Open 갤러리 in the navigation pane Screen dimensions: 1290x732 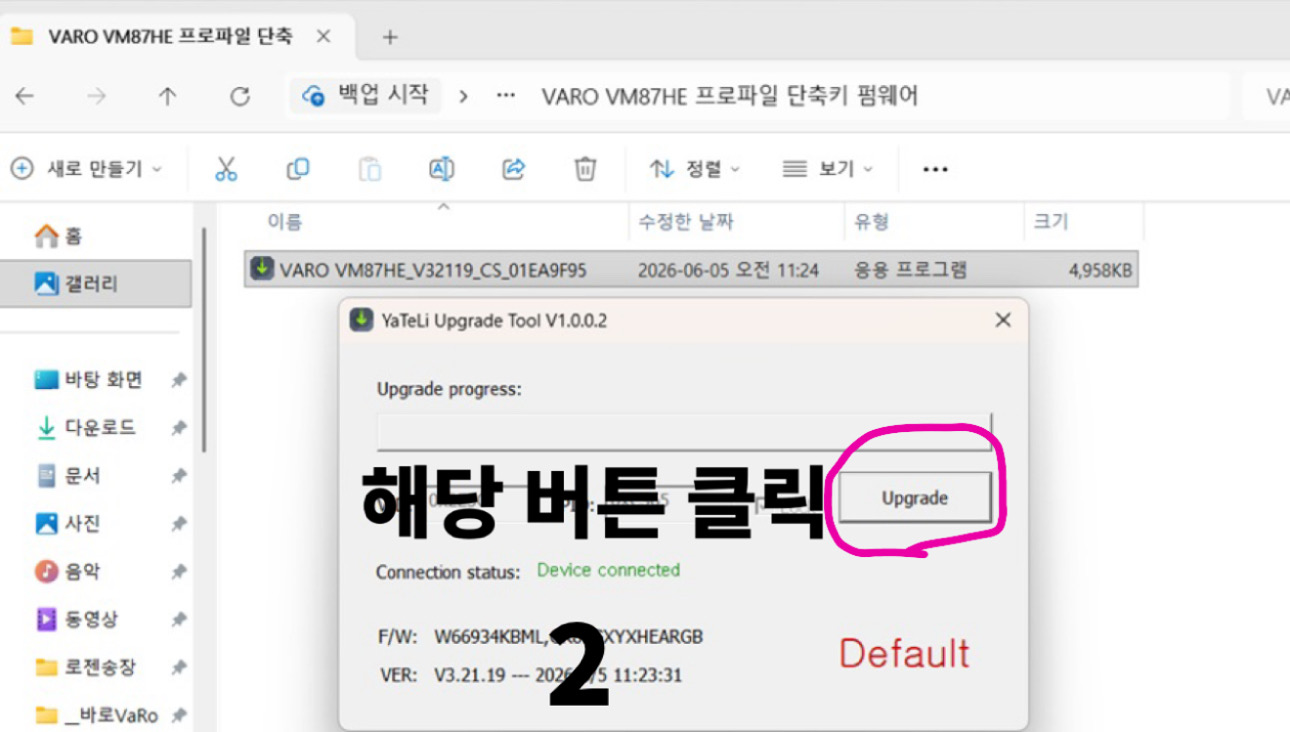coord(97,284)
